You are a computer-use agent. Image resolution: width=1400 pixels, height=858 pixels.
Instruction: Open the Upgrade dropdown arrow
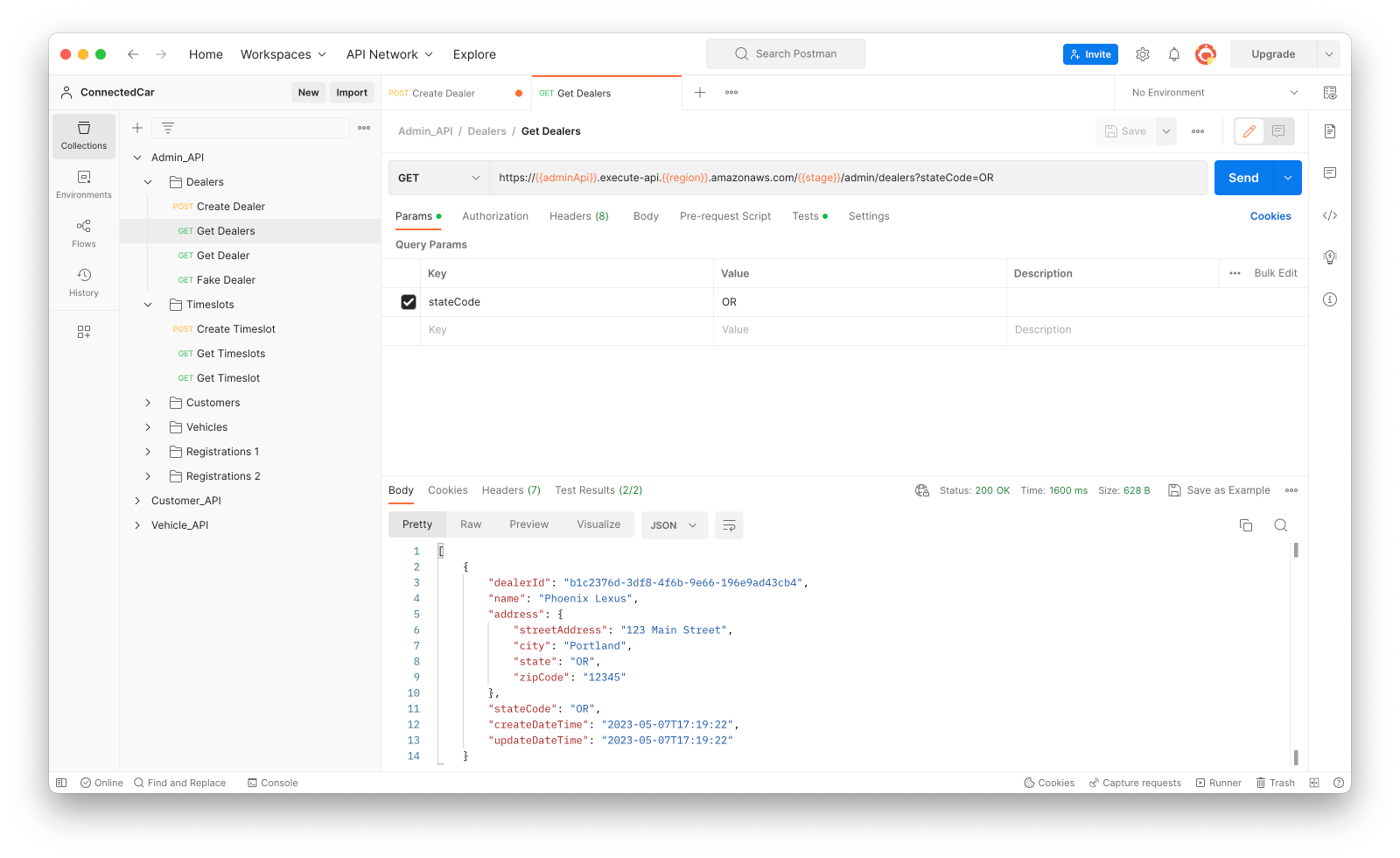(x=1328, y=54)
